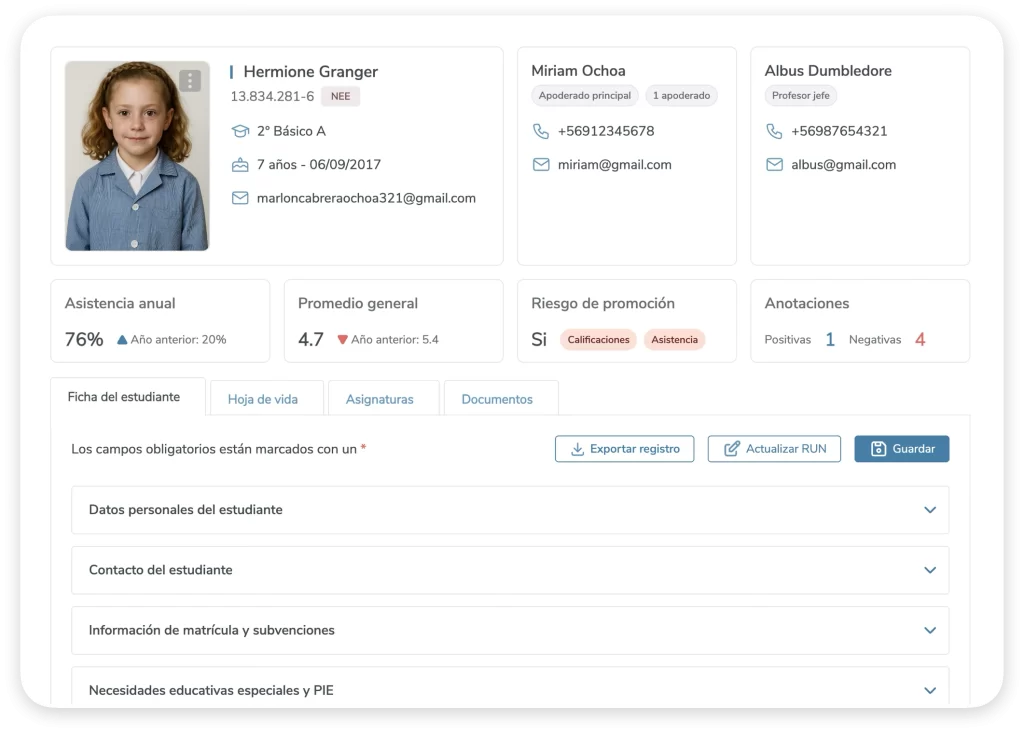Click the phone icon next to +56987654321
Viewport: 1024px width, 733px height.
click(774, 131)
